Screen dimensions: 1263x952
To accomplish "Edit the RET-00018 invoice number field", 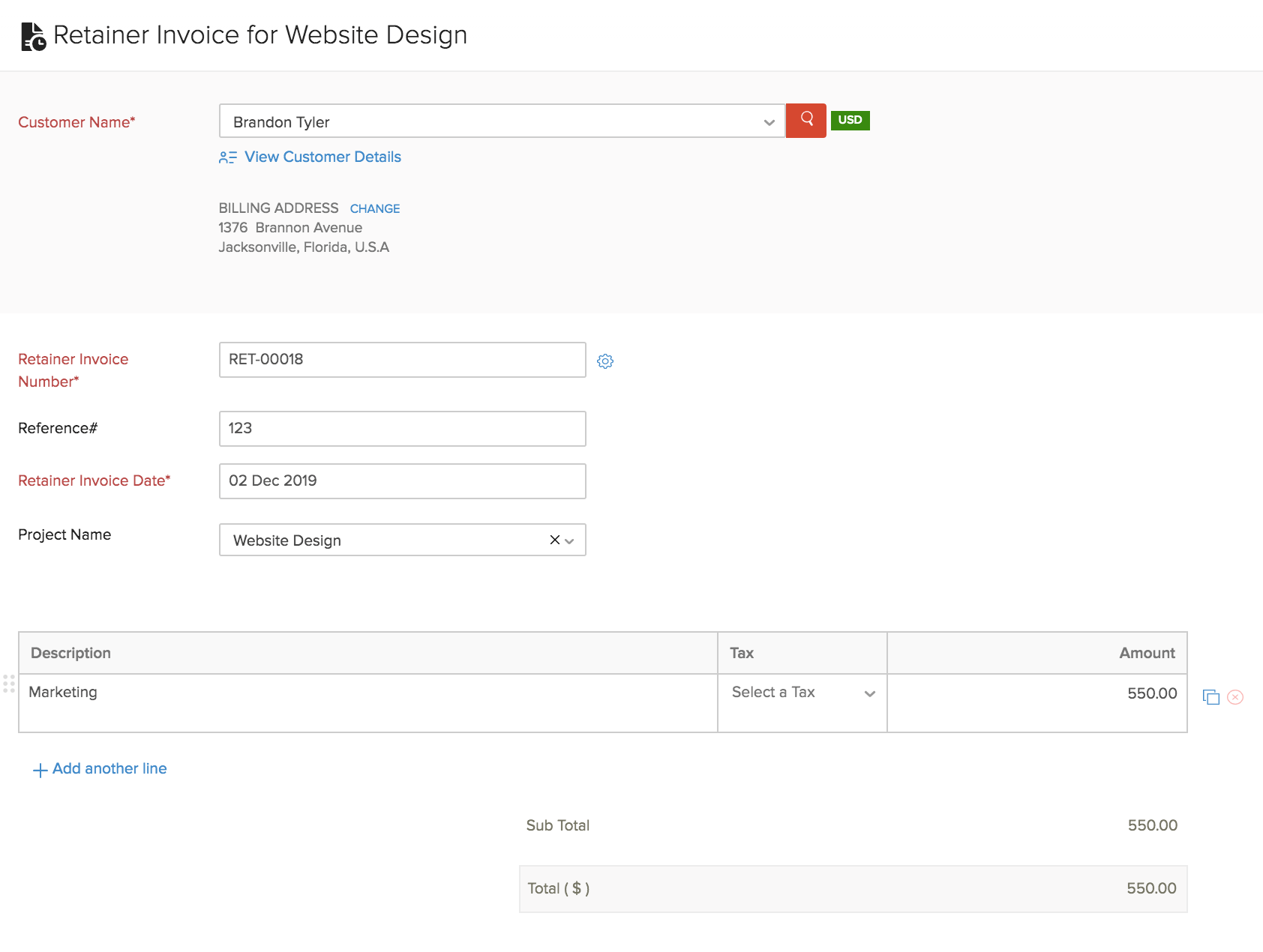I will pyautogui.click(x=402, y=359).
